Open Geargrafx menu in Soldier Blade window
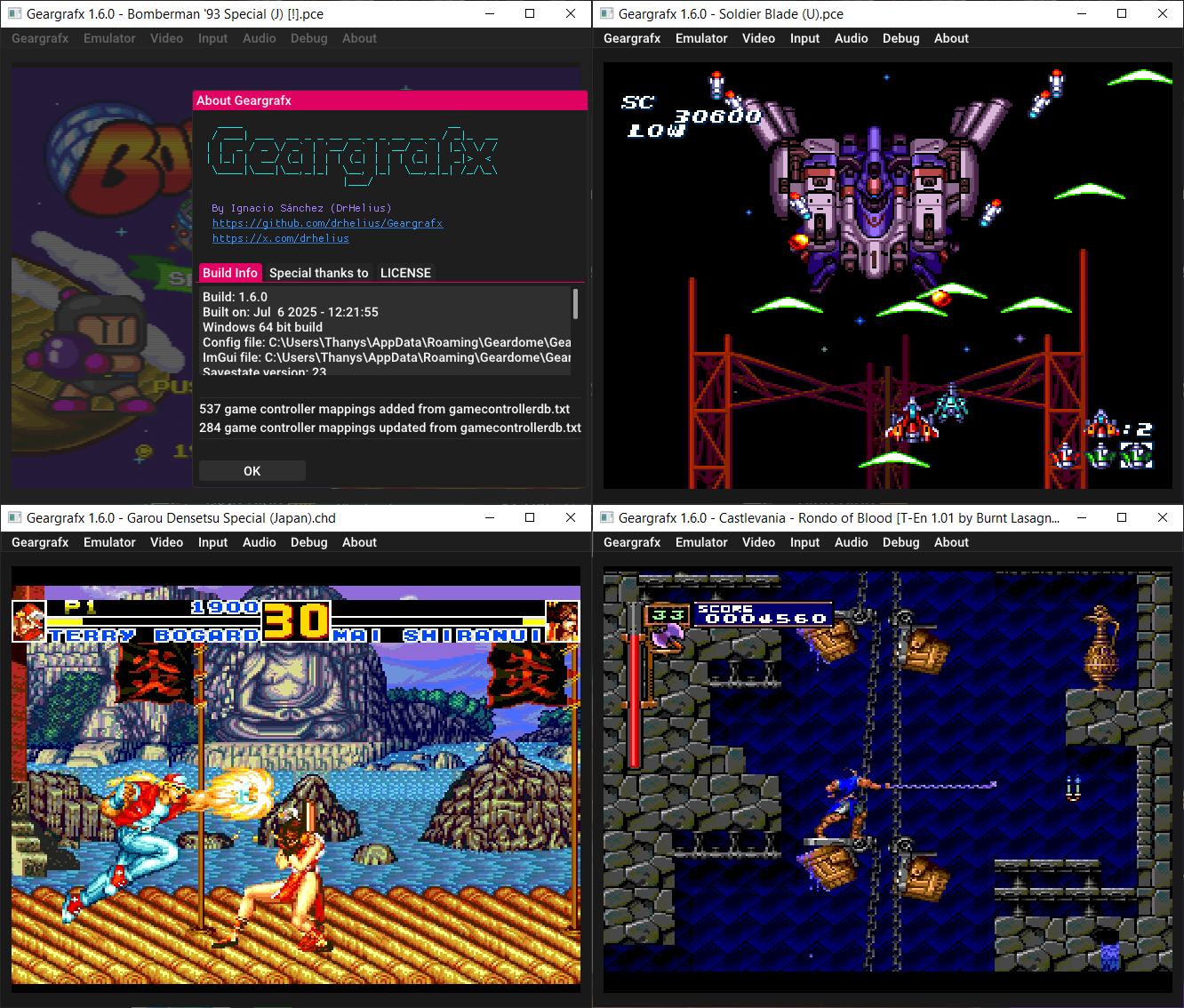1184x1008 pixels. [632, 38]
